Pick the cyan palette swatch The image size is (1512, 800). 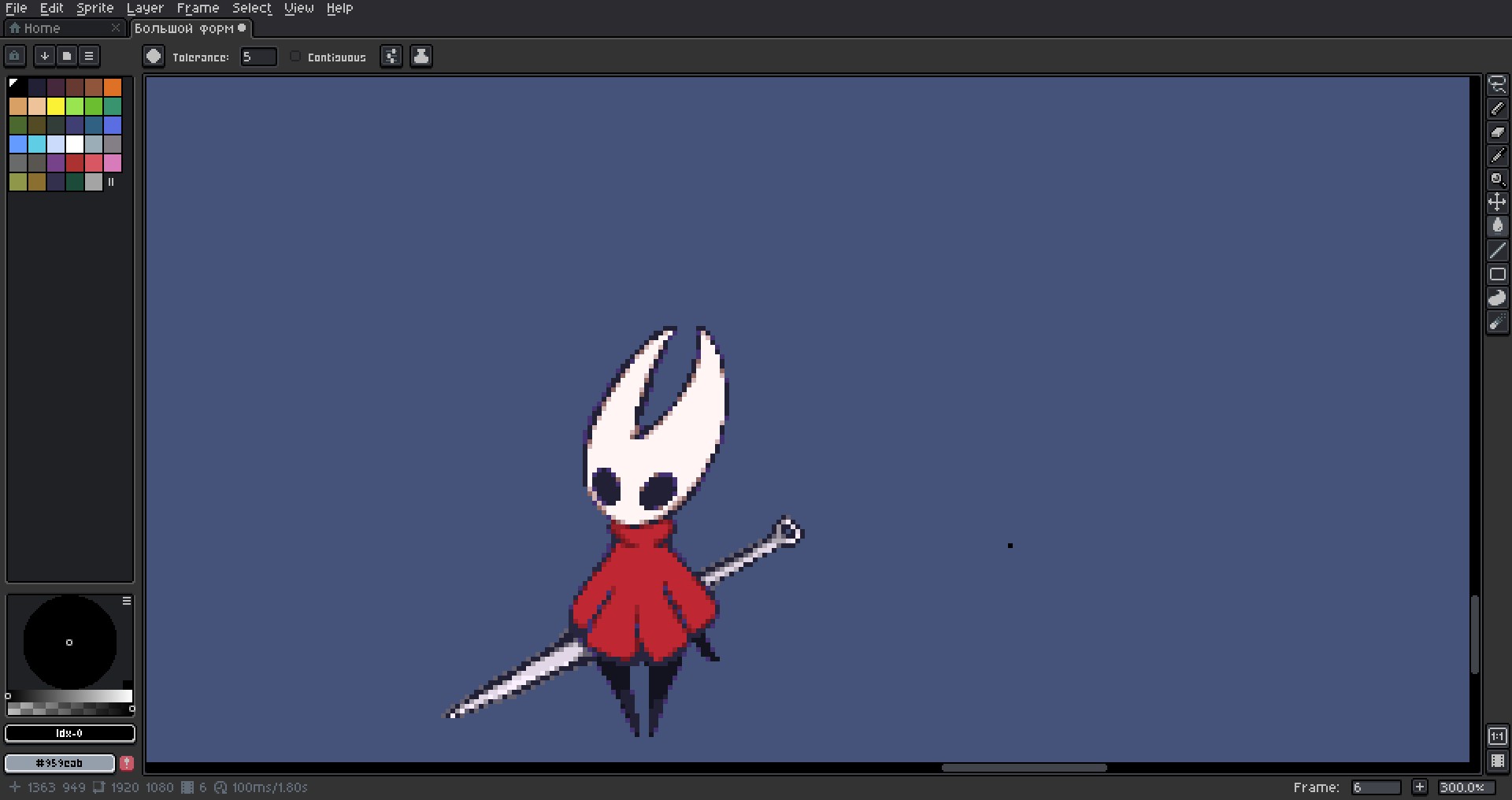click(x=37, y=143)
